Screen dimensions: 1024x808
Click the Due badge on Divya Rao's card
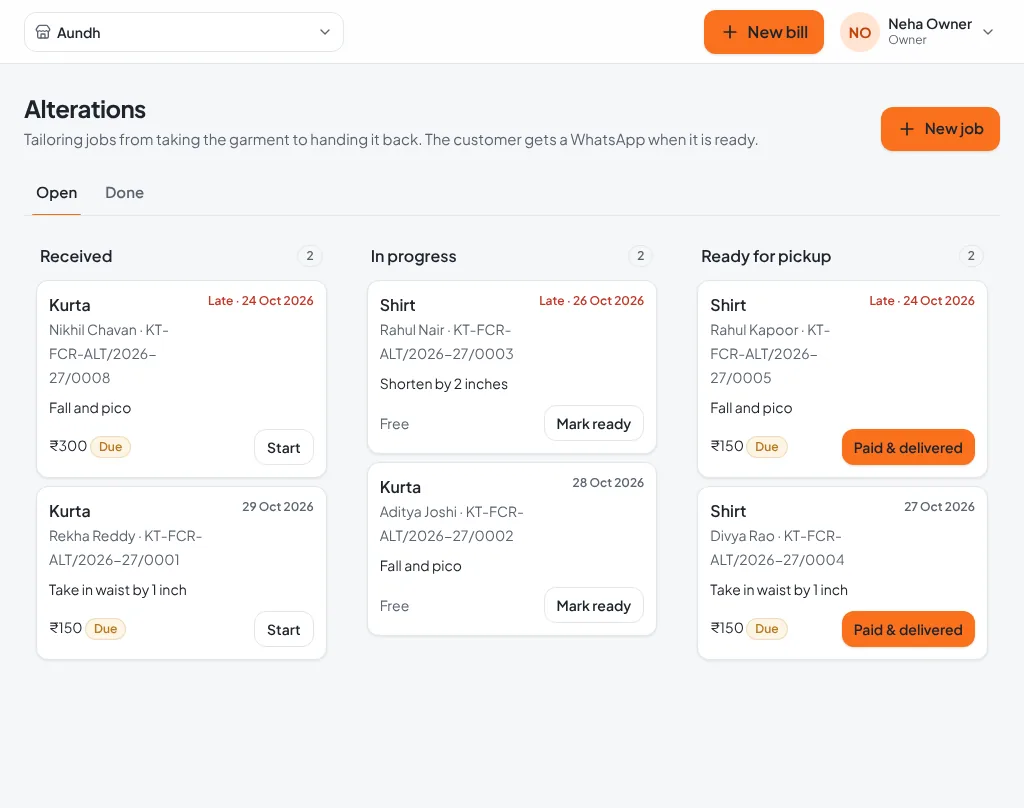coord(767,629)
